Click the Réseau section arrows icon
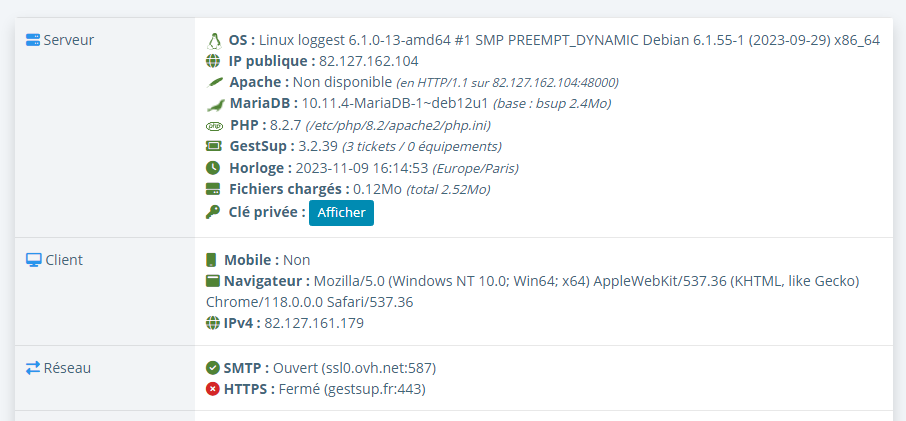 pos(33,368)
